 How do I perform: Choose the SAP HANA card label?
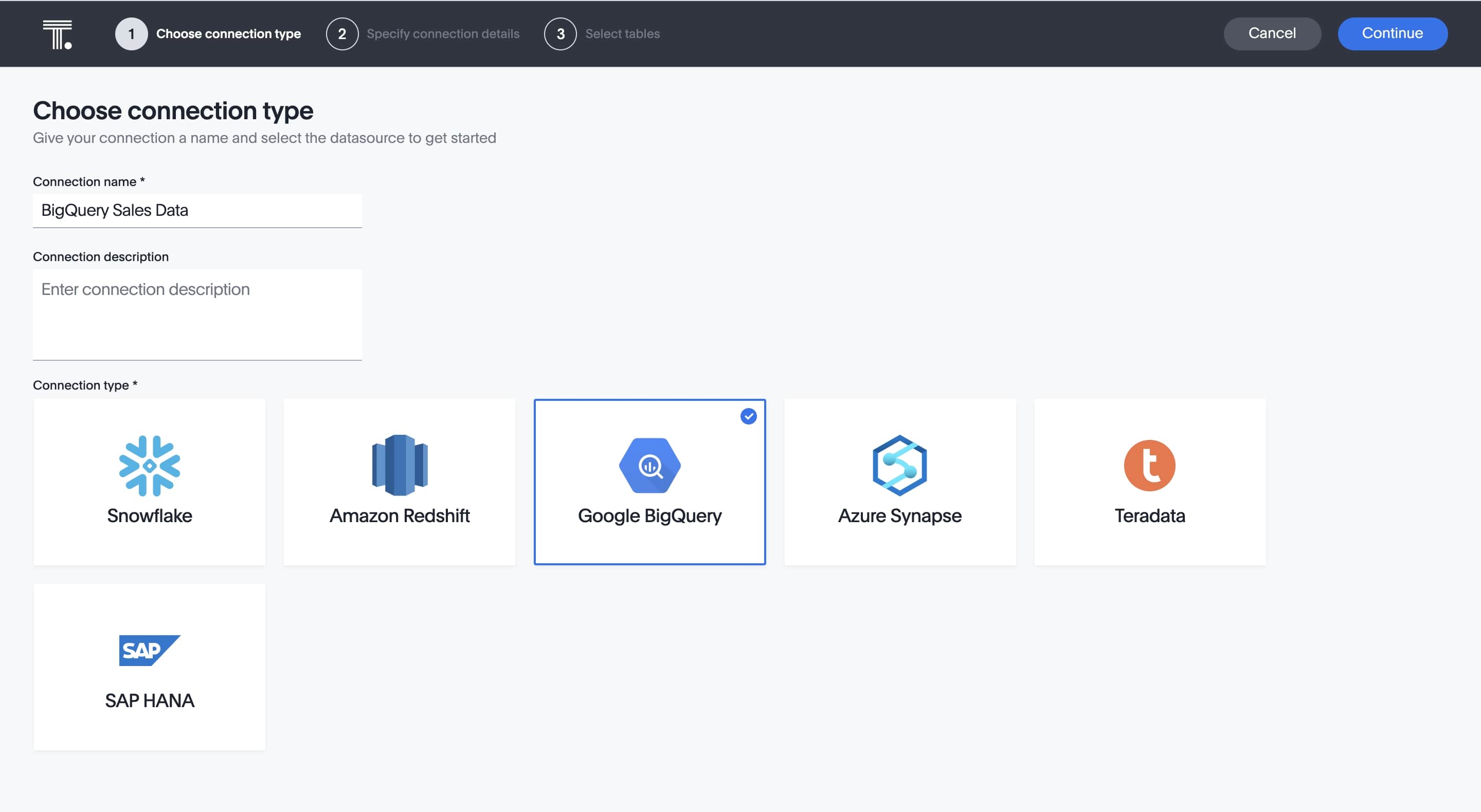click(x=150, y=700)
